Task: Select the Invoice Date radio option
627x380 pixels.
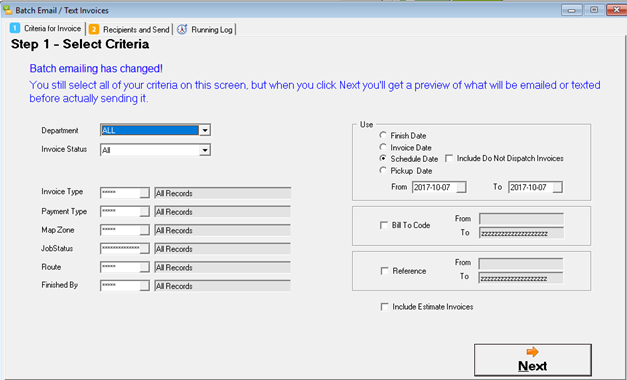Action: [383, 147]
